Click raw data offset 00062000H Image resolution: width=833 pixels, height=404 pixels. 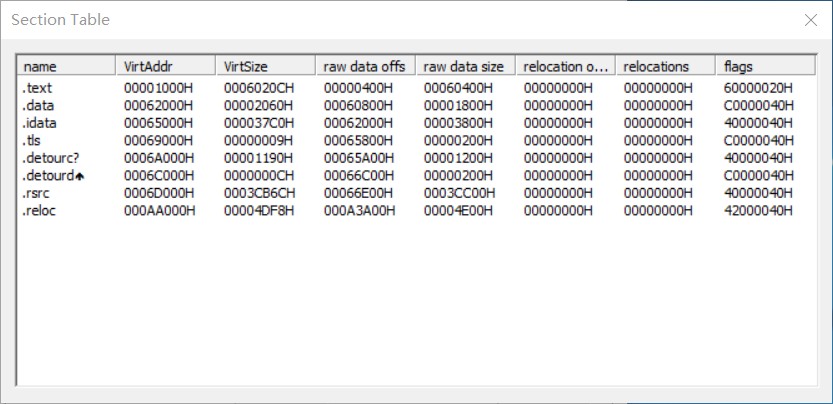click(358, 123)
